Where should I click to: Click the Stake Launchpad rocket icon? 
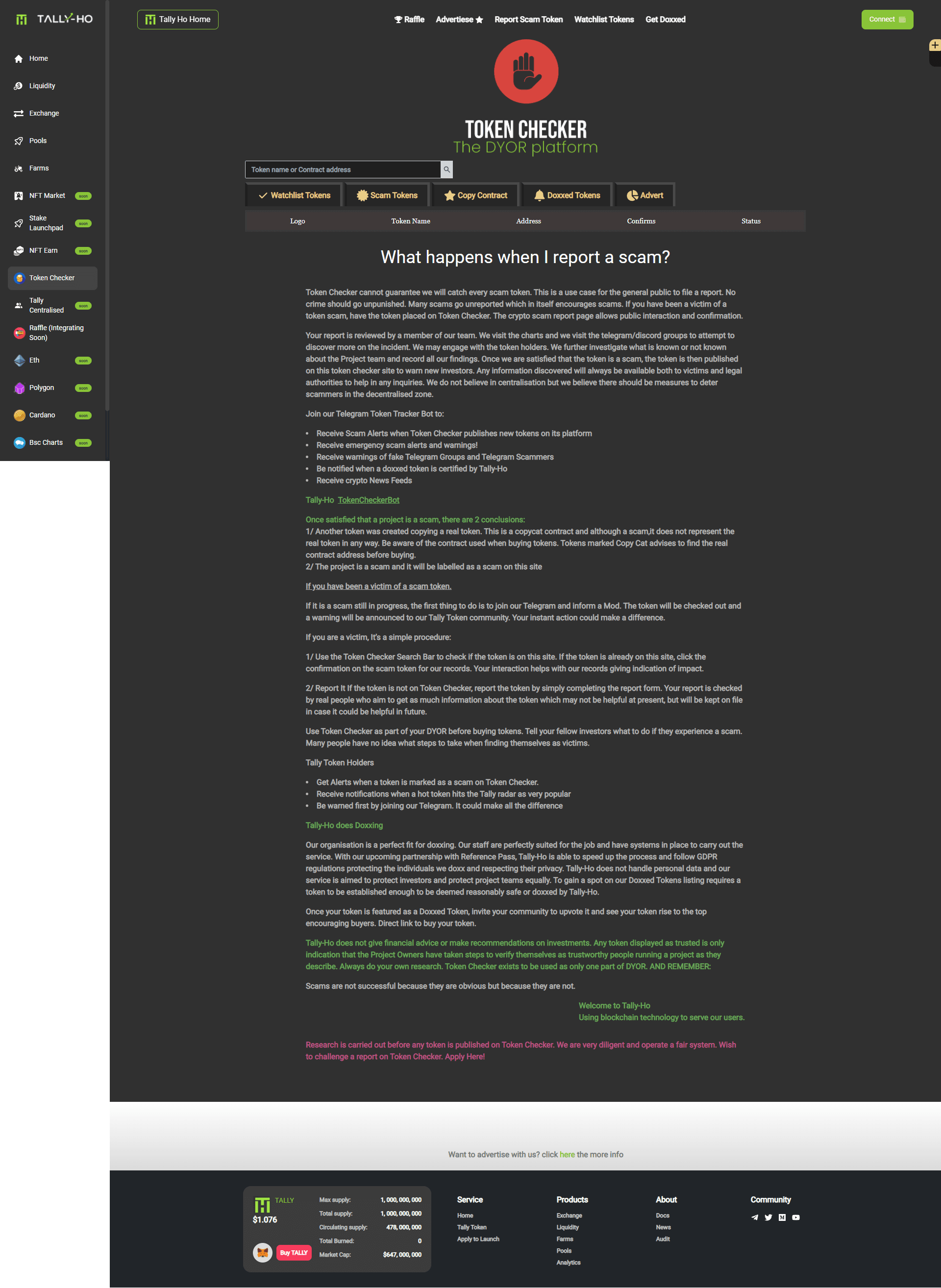pyautogui.click(x=19, y=223)
